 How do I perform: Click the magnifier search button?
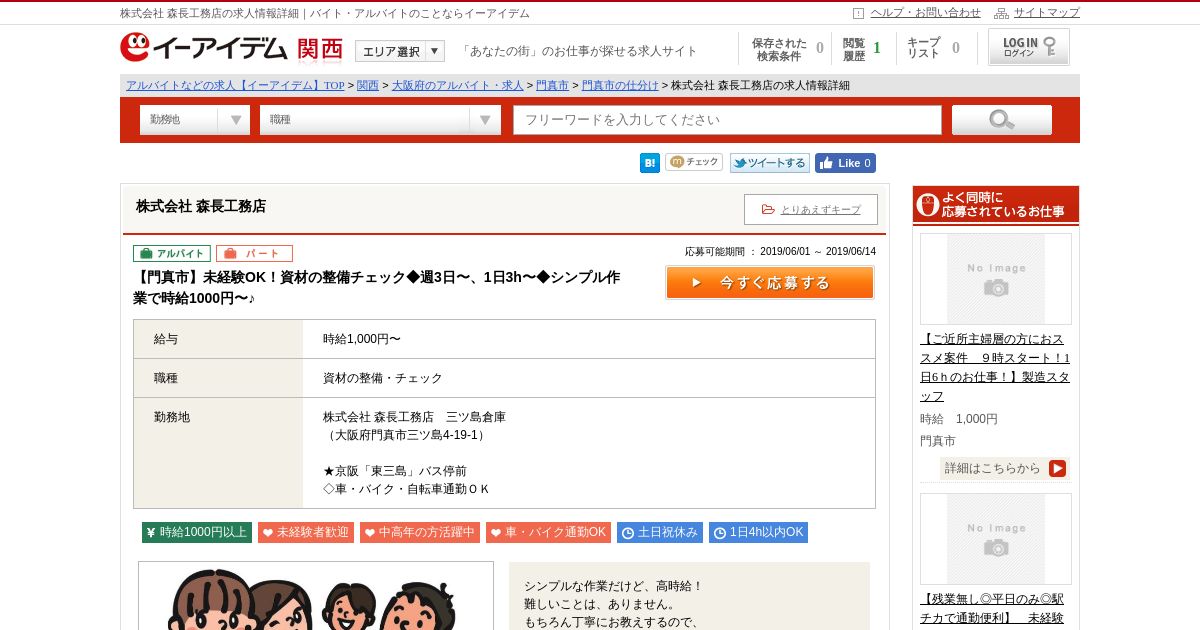pos(1001,120)
